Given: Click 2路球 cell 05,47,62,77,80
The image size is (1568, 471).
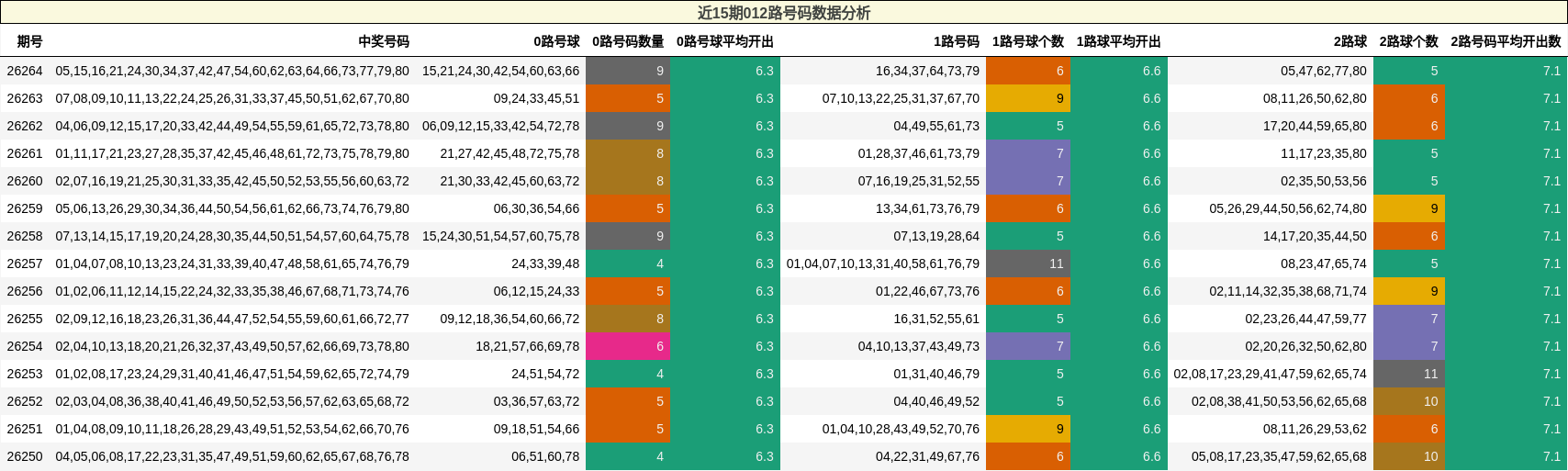Looking at the screenshot, I should pyautogui.click(x=1324, y=71).
